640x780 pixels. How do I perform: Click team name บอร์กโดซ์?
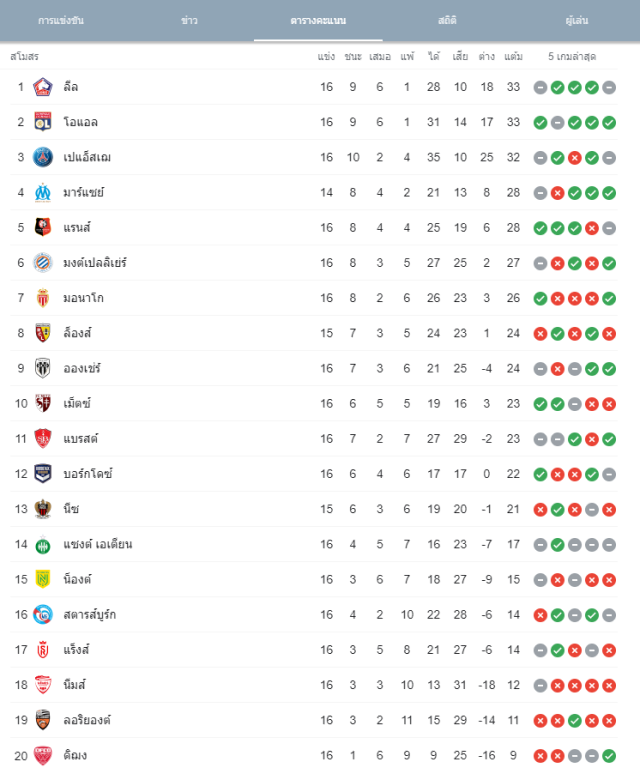tap(88, 474)
